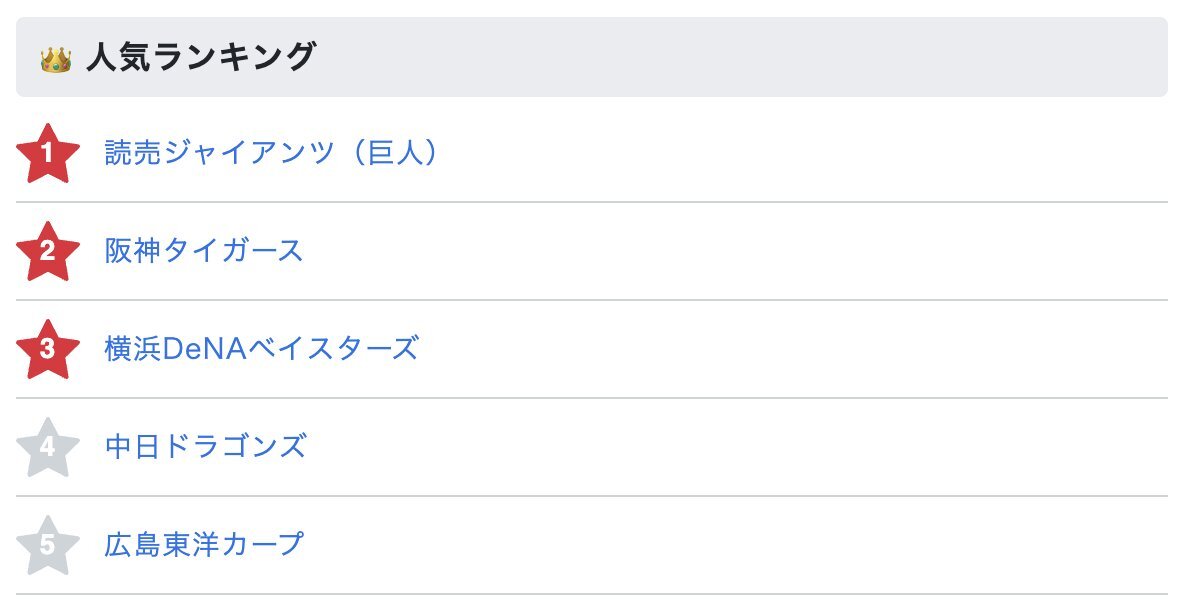Click the 読売 characters in first entry
The width and height of the screenshot is (1182, 604).
133,152
